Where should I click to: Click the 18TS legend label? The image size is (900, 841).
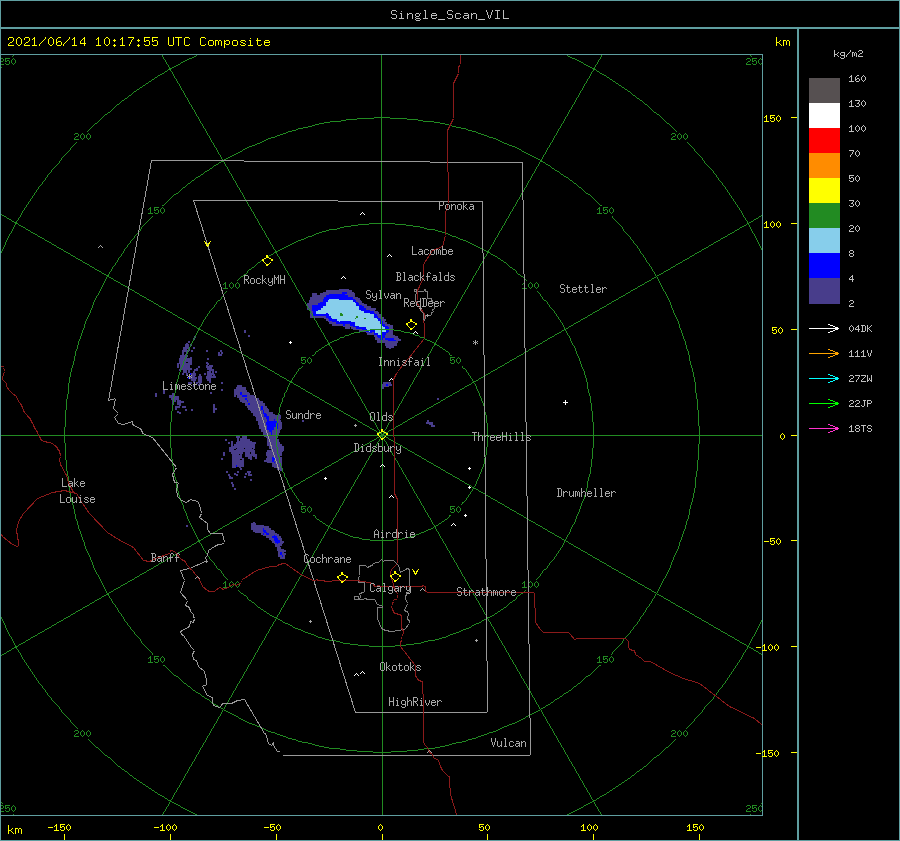860,429
